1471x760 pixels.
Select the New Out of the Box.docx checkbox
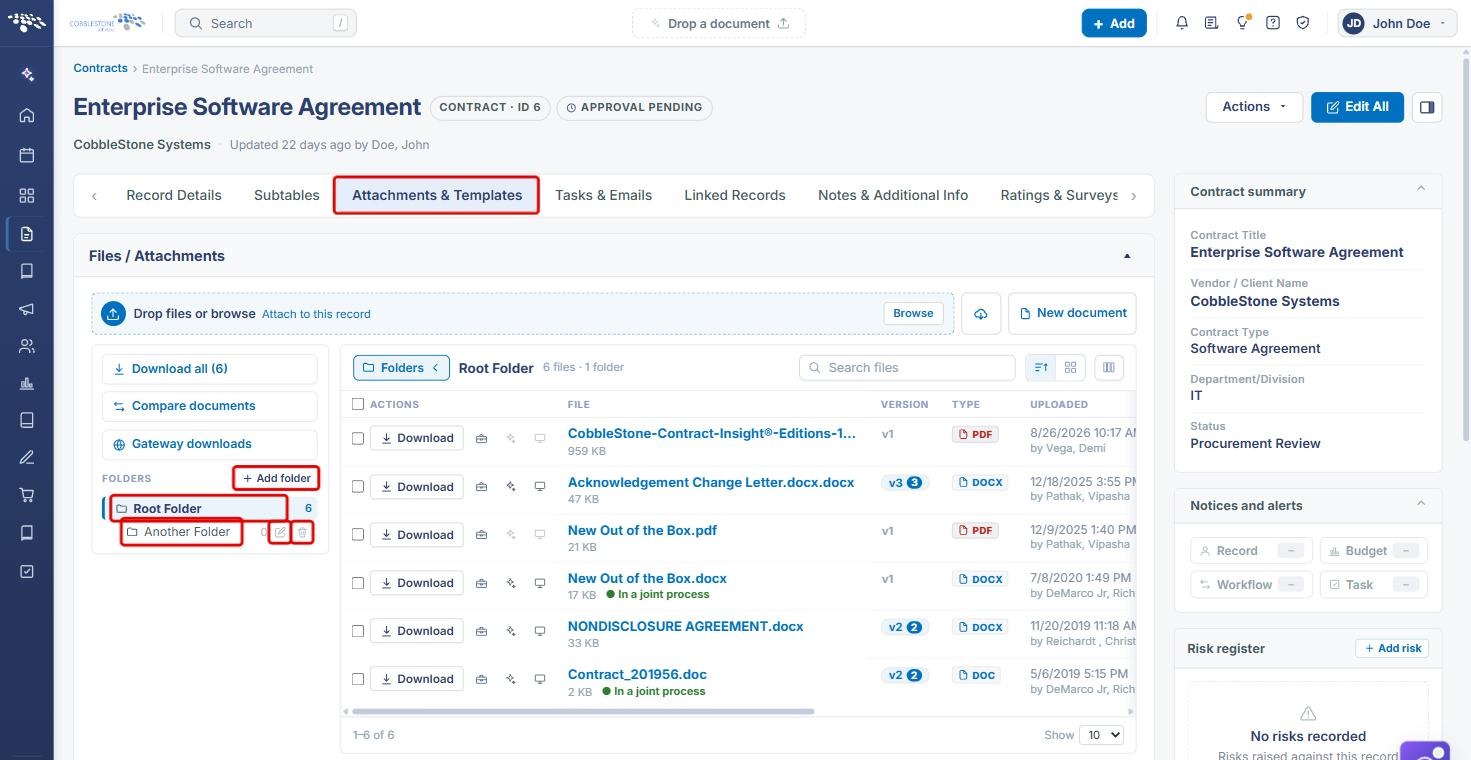(x=358, y=583)
